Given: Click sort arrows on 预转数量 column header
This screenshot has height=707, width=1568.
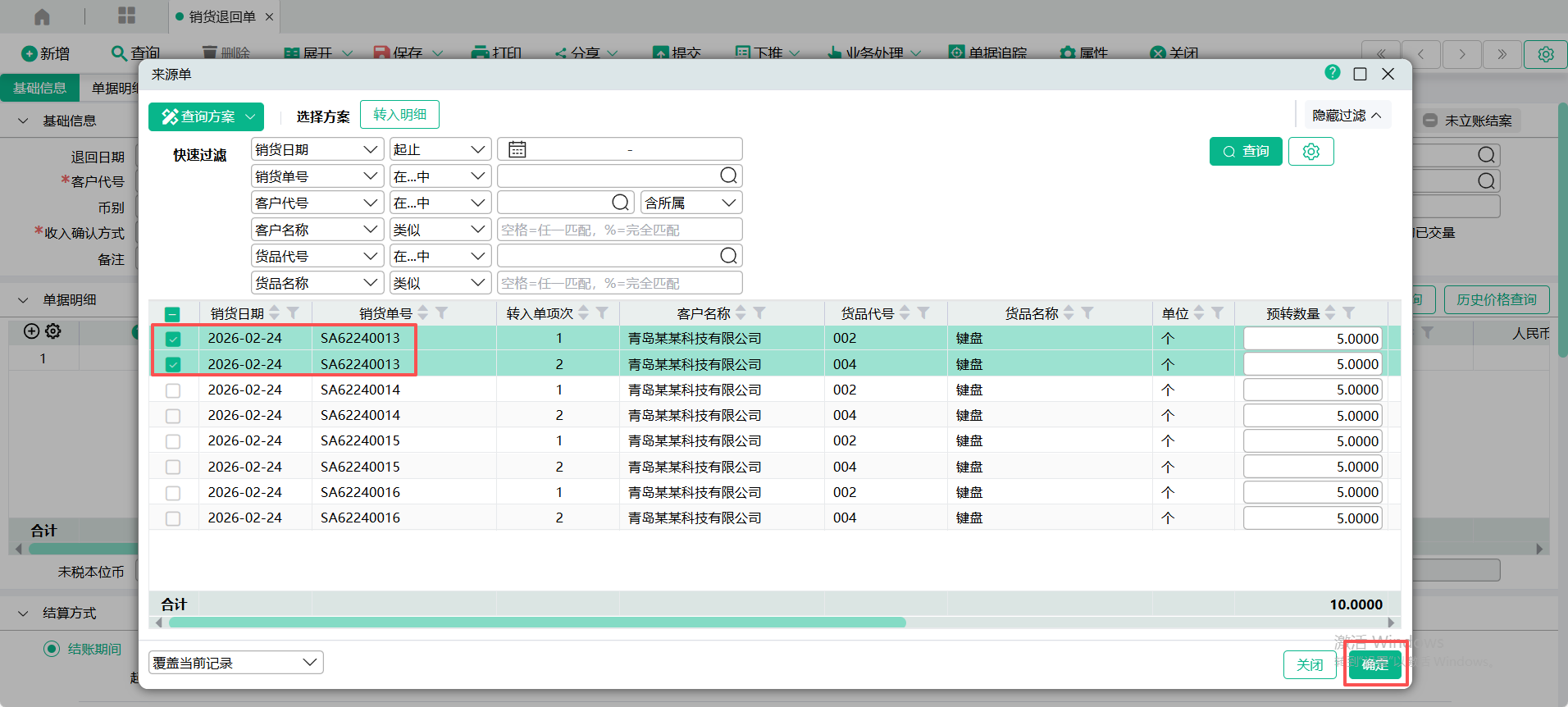Looking at the screenshot, I should click(1330, 312).
